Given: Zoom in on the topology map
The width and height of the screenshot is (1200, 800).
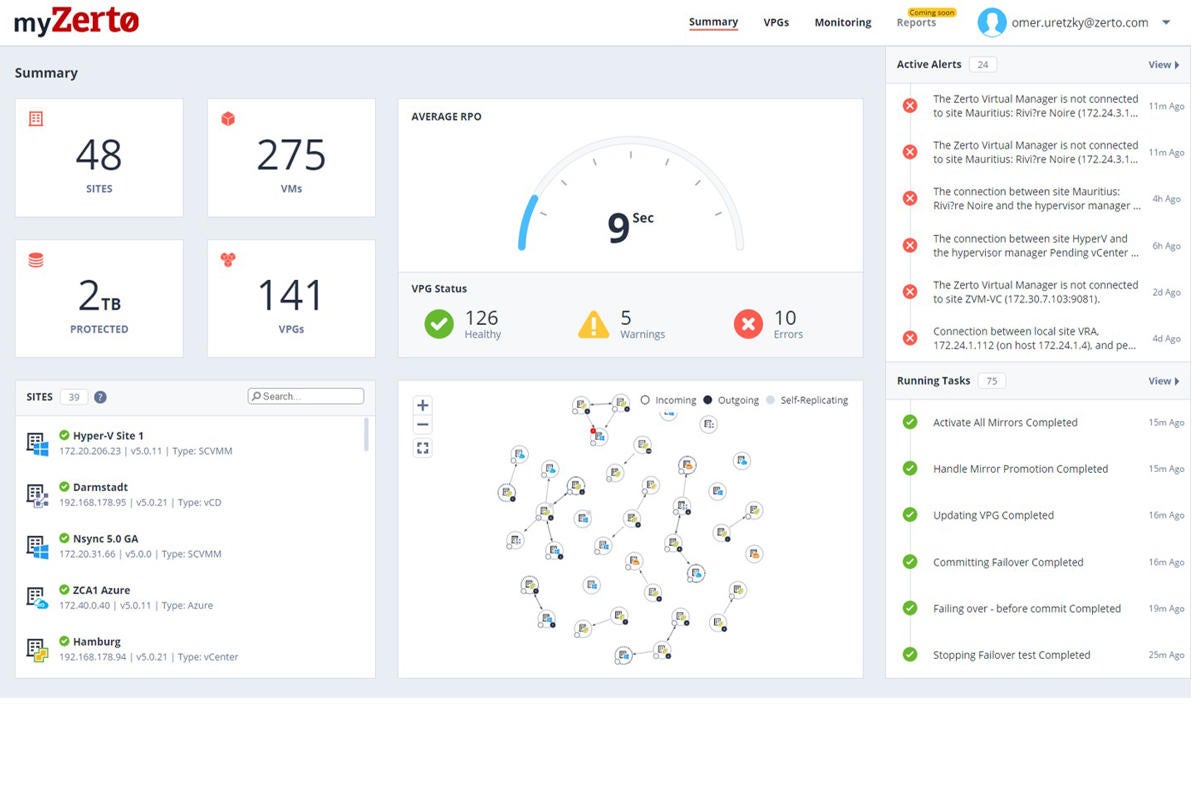Looking at the screenshot, I should click(423, 405).
